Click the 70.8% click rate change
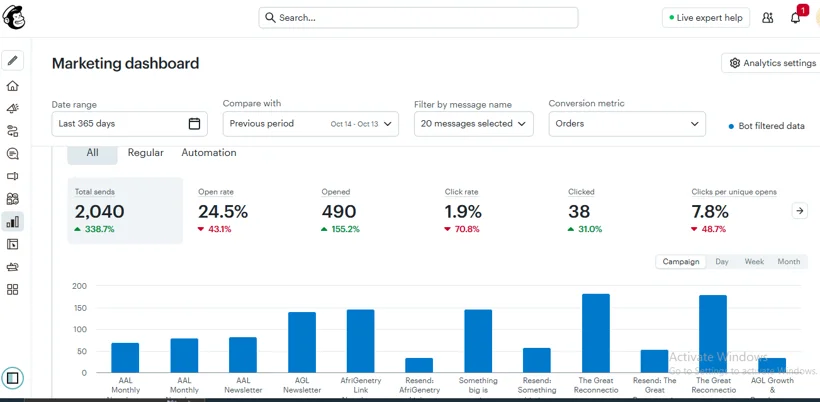Screen dimensions: 820x402 (466, 229)
